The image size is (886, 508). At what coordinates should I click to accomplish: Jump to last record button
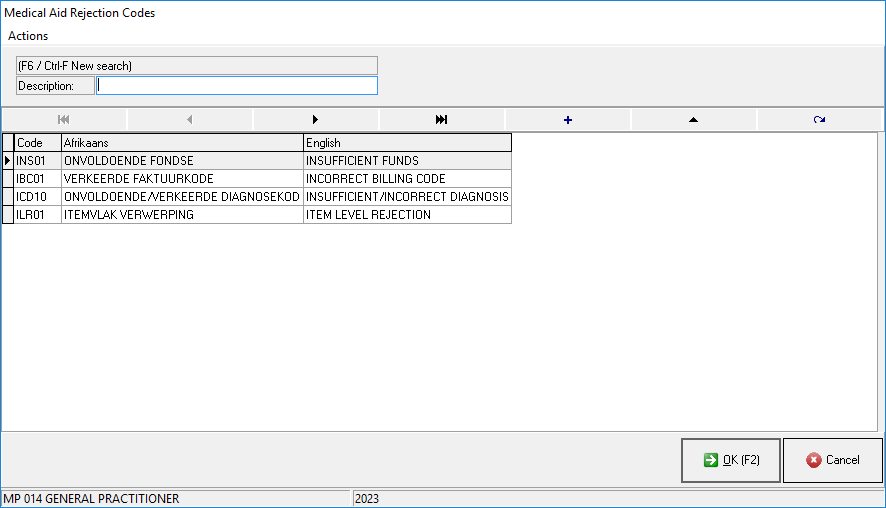pyautogui.click(x=441, y=120)
